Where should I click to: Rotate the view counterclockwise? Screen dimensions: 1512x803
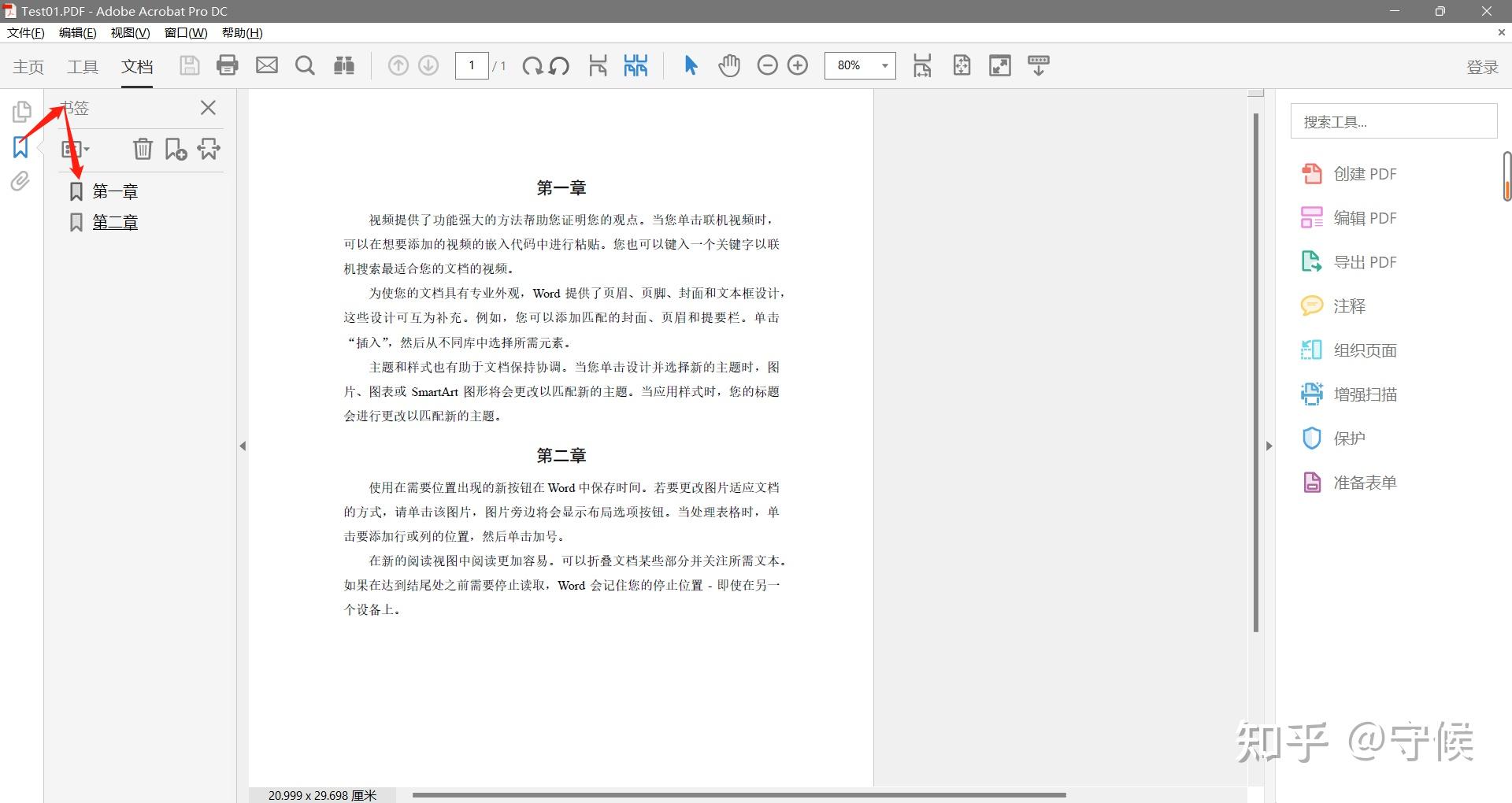[559, 65]
